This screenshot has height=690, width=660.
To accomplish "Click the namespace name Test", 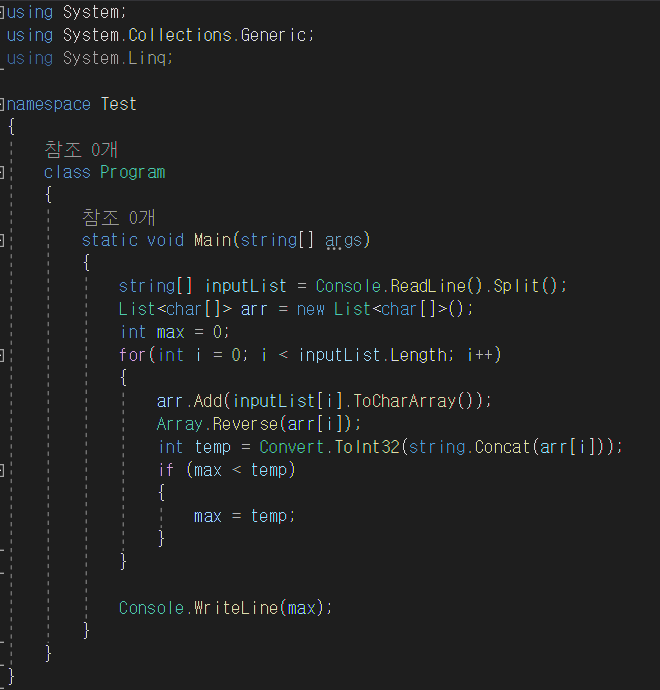I will [x=119, y=104].
